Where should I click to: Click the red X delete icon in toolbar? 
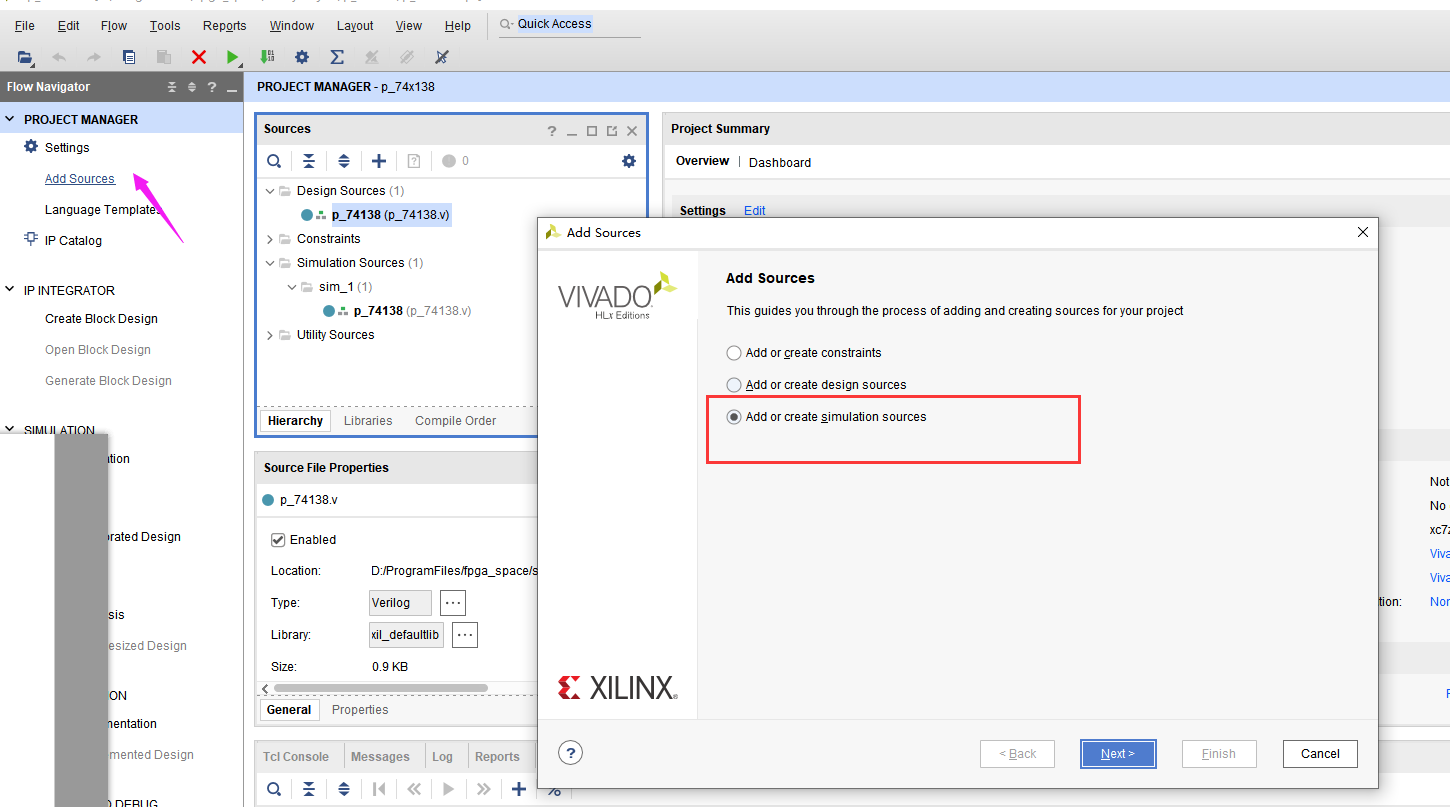199,57
